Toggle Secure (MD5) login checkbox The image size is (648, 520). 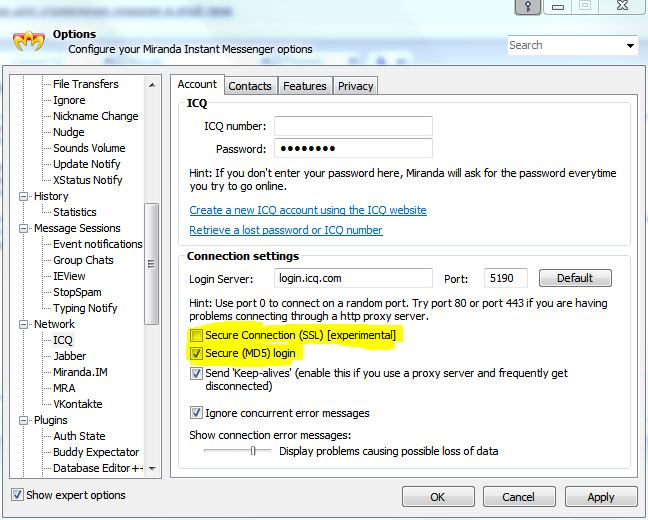click(196, 353)
